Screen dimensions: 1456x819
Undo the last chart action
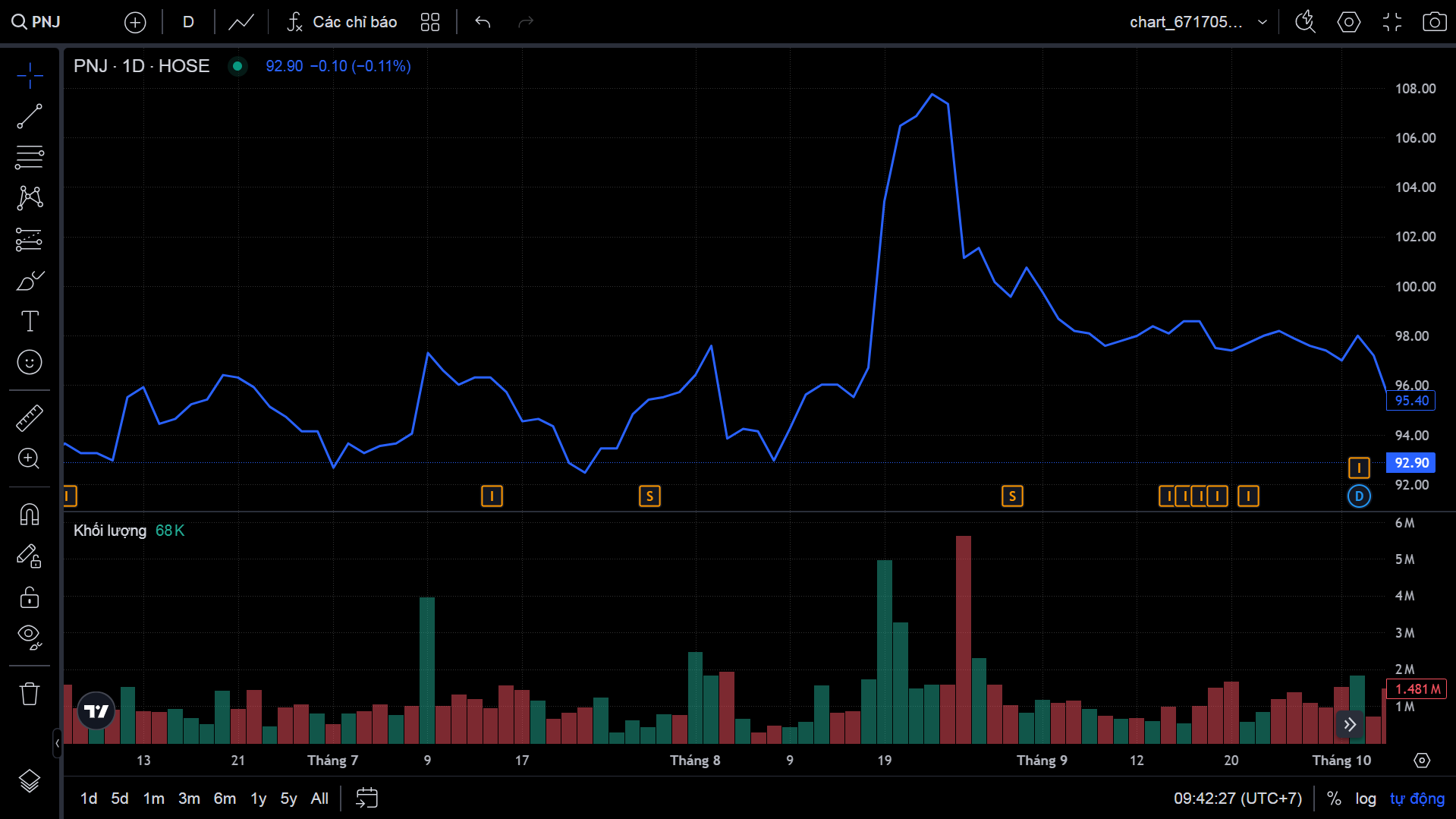pos(483,22)
